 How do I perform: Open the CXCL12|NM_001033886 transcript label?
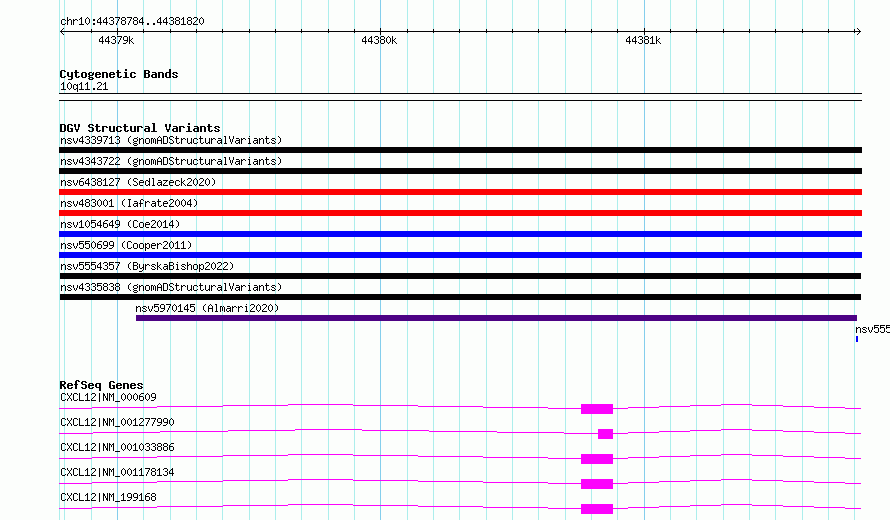coord(117,447)
